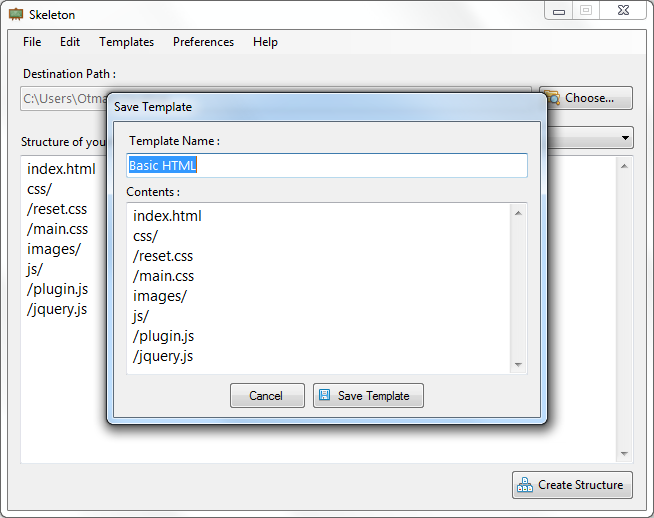This screenshot has height=518, width=654.
Task: Click images/ line in Contents box
Action: pyautogui.click(x=160, y=296)
